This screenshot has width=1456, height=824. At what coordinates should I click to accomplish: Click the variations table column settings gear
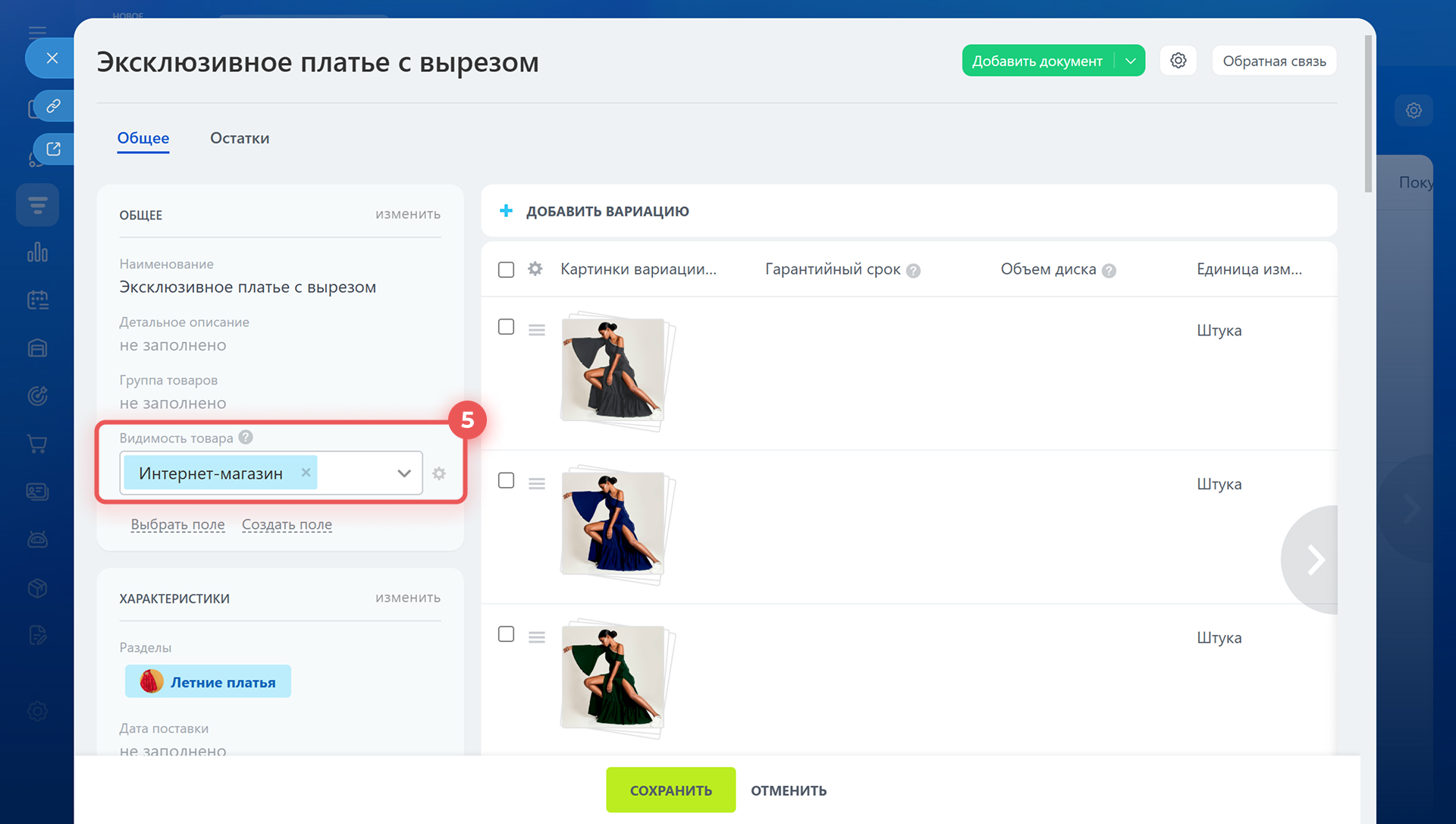(x=535, y=269)
